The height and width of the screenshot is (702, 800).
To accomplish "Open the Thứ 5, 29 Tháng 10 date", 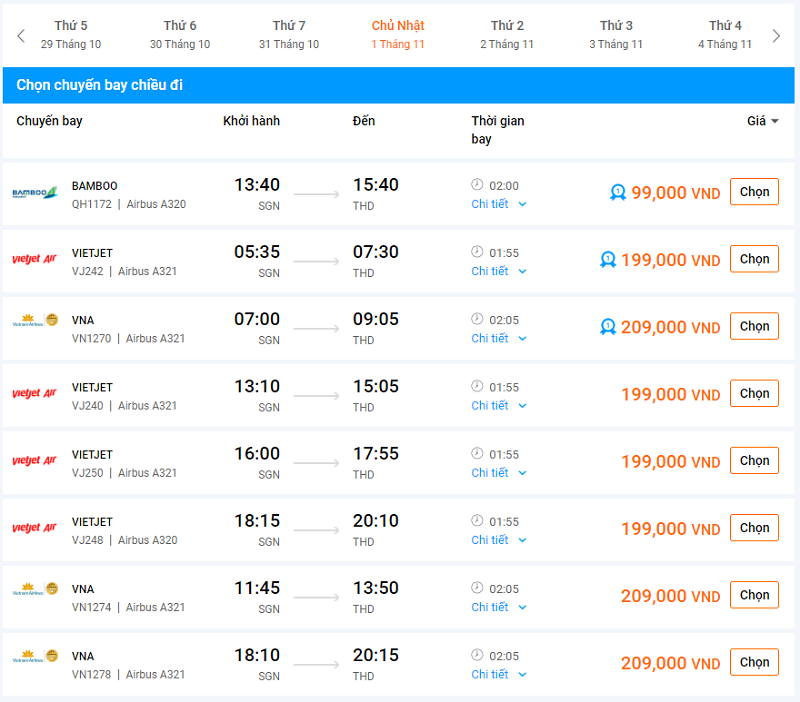I will 71,35.
